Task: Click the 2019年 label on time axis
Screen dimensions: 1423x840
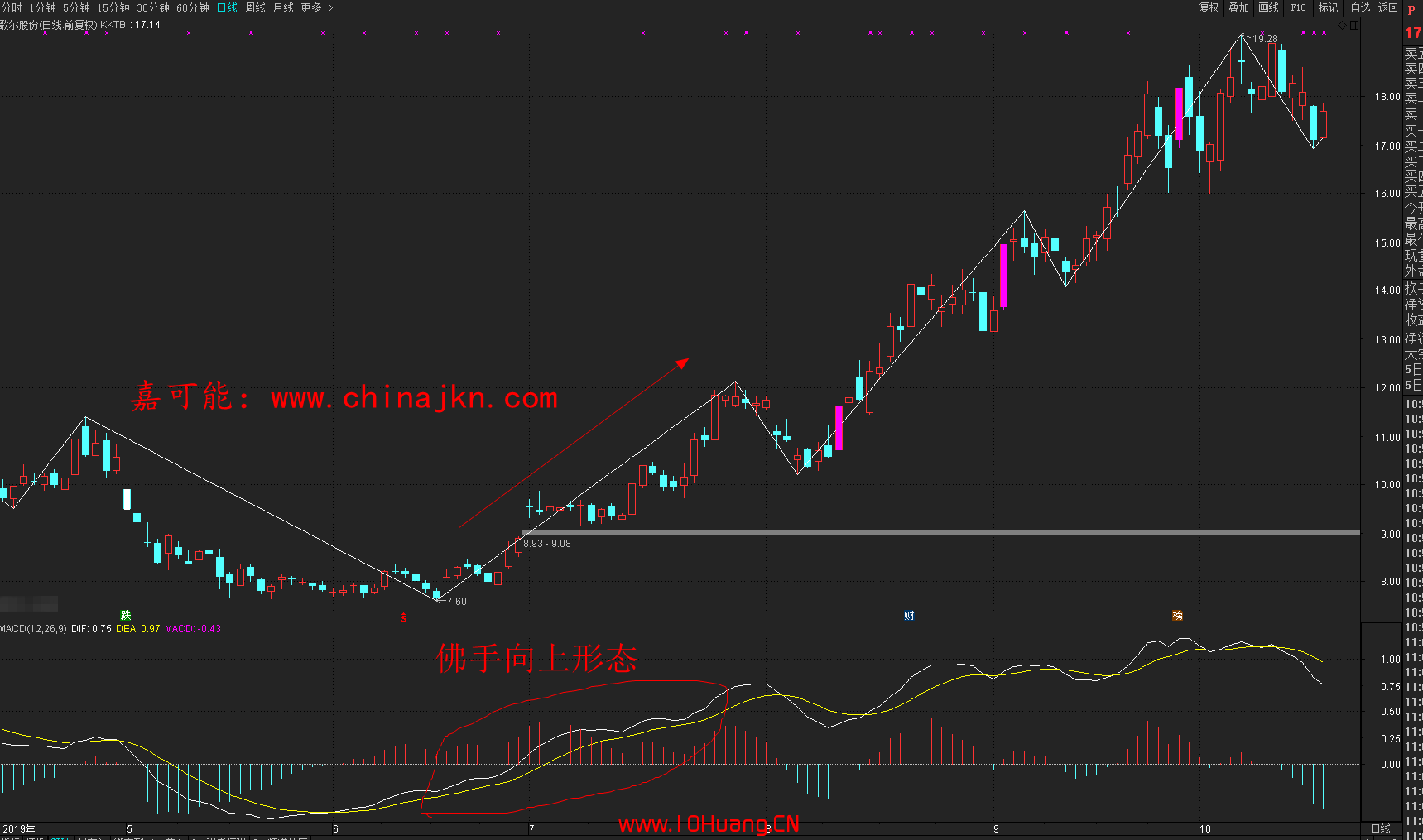Action: coord(18,828)
